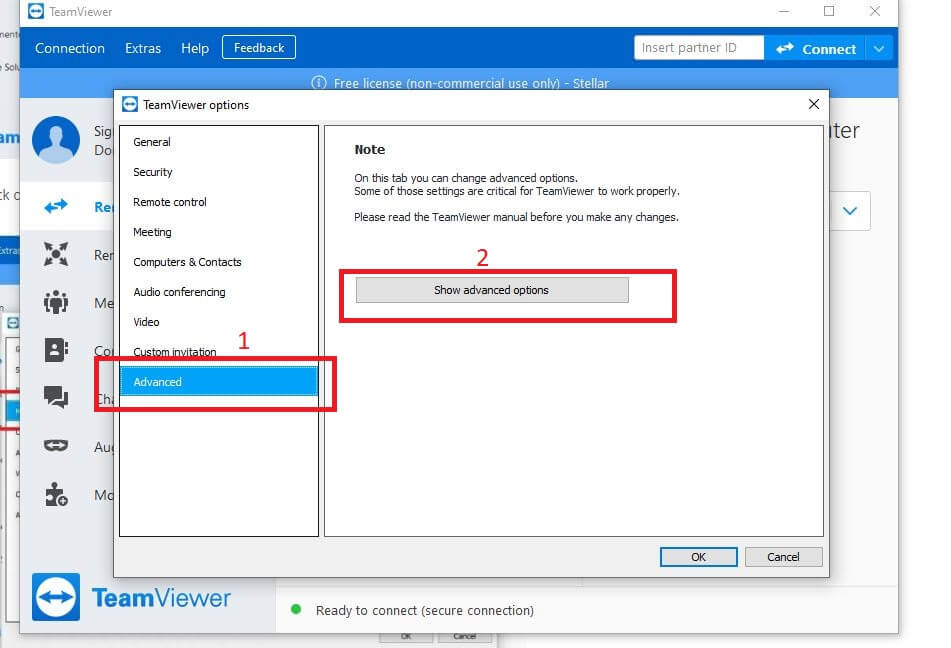
Task: Open the Help menu
Action: 195,48
